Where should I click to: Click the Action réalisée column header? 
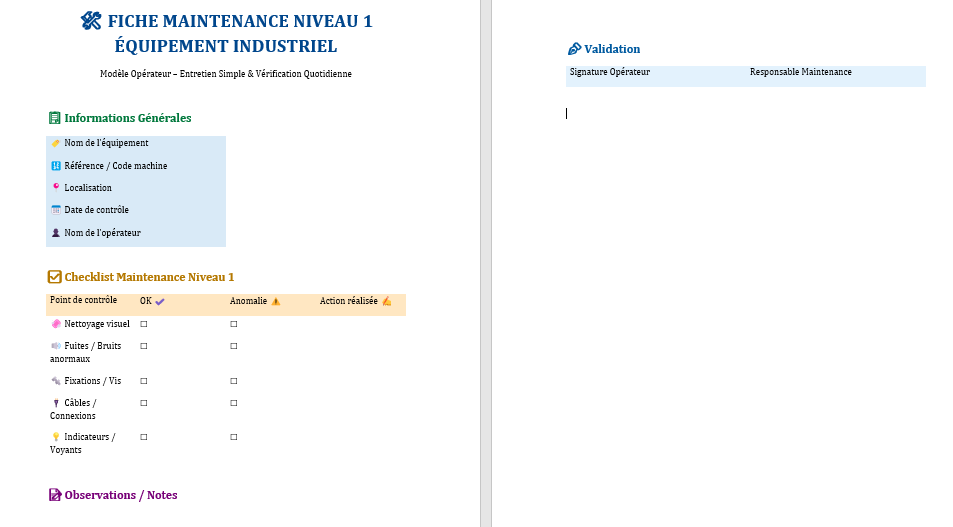(x=348, y=300)
